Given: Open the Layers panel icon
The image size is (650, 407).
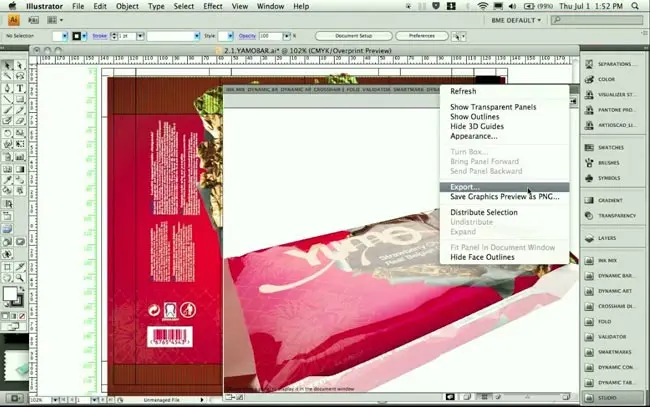Looking at the screenshot, I should tap(609, 238).
